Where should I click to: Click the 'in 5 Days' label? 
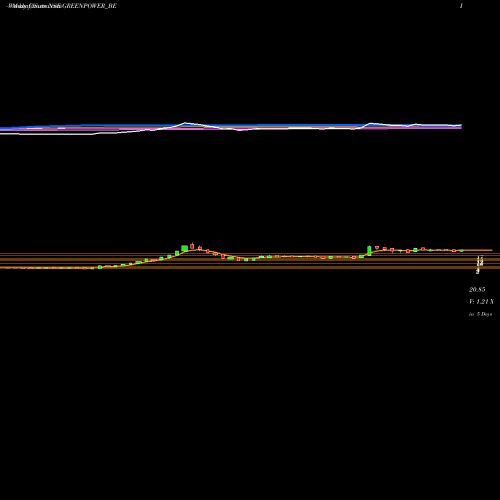480,314
